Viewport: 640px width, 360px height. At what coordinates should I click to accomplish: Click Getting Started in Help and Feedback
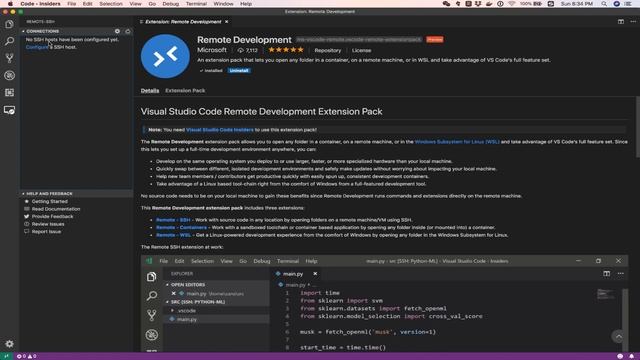[x=50, y=201]
